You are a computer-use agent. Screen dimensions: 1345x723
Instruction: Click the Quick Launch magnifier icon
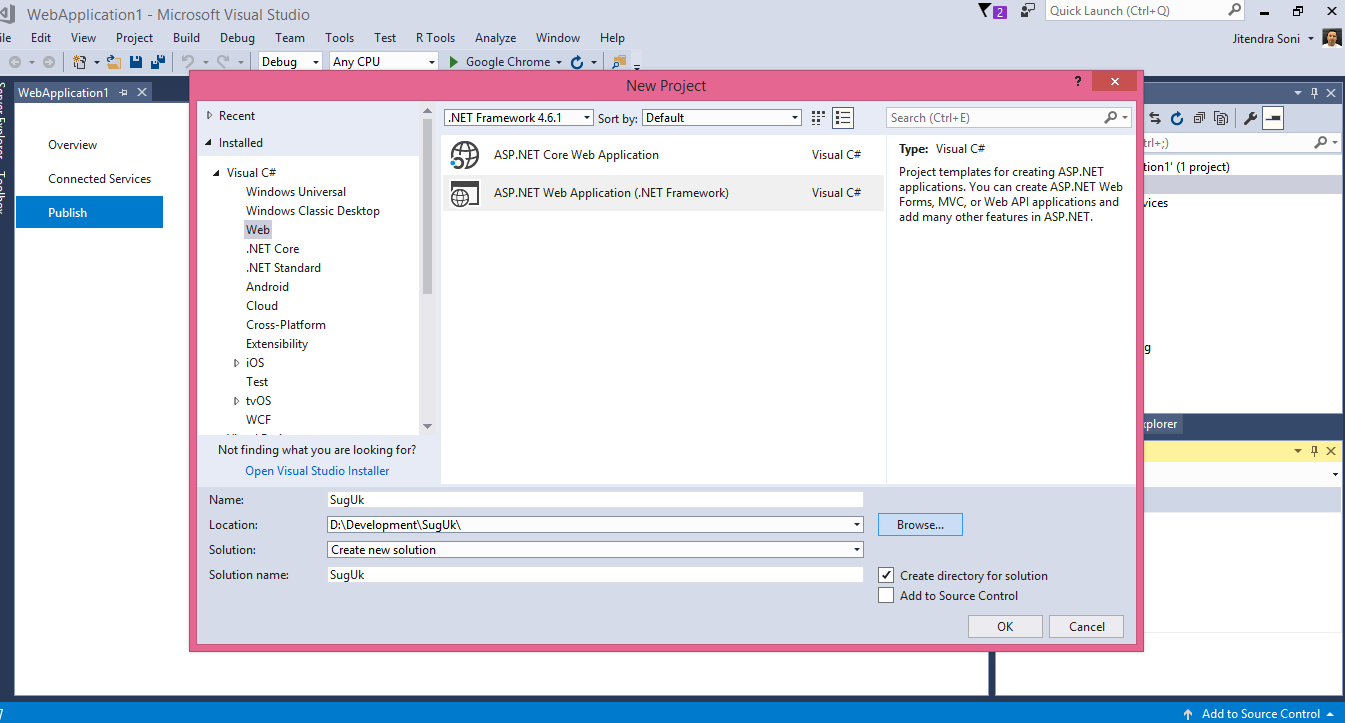click(1234, 11)
